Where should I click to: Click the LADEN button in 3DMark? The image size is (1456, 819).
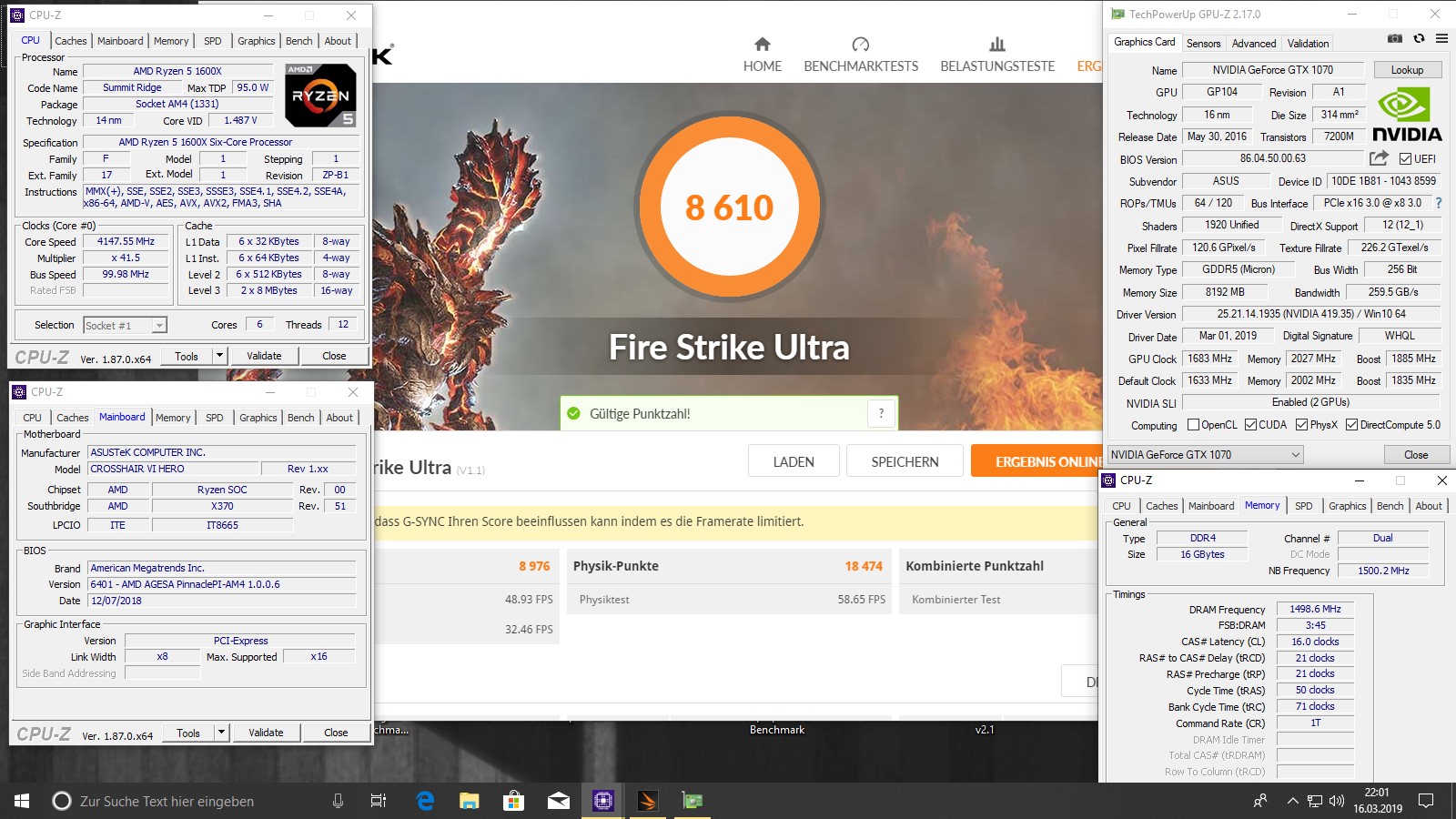[x=794, y=461]
